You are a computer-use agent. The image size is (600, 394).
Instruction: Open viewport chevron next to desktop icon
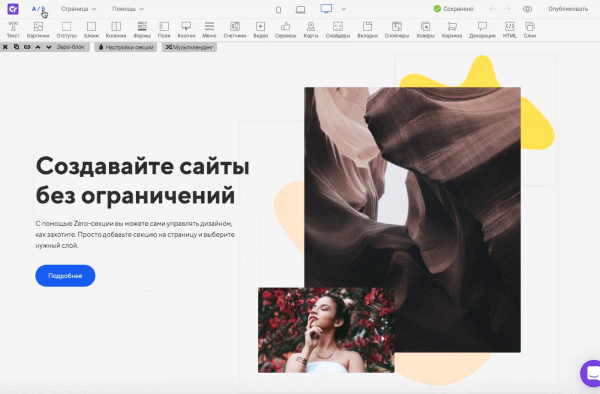pyautogui.click(x=344, y=9)
